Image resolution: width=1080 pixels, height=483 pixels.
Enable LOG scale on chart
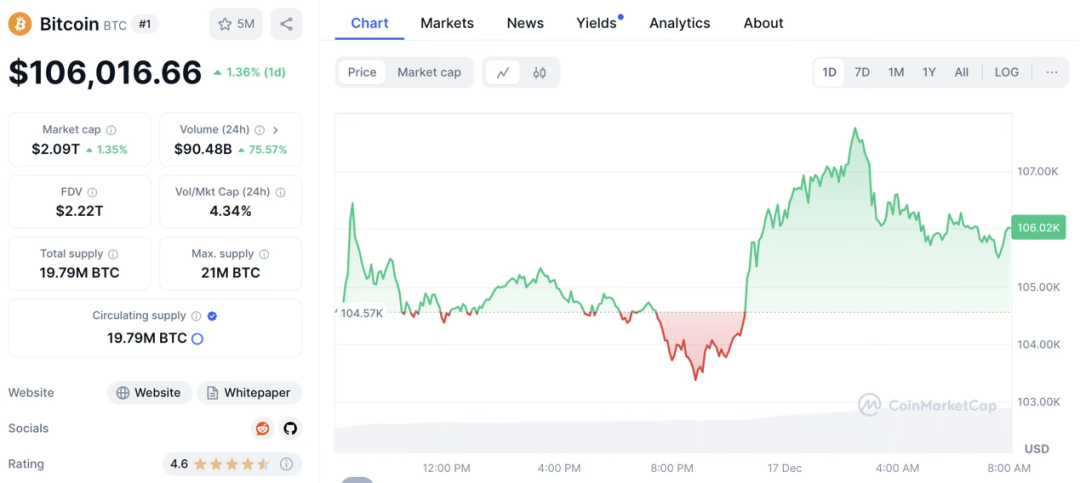click(x=1006, y=72)
